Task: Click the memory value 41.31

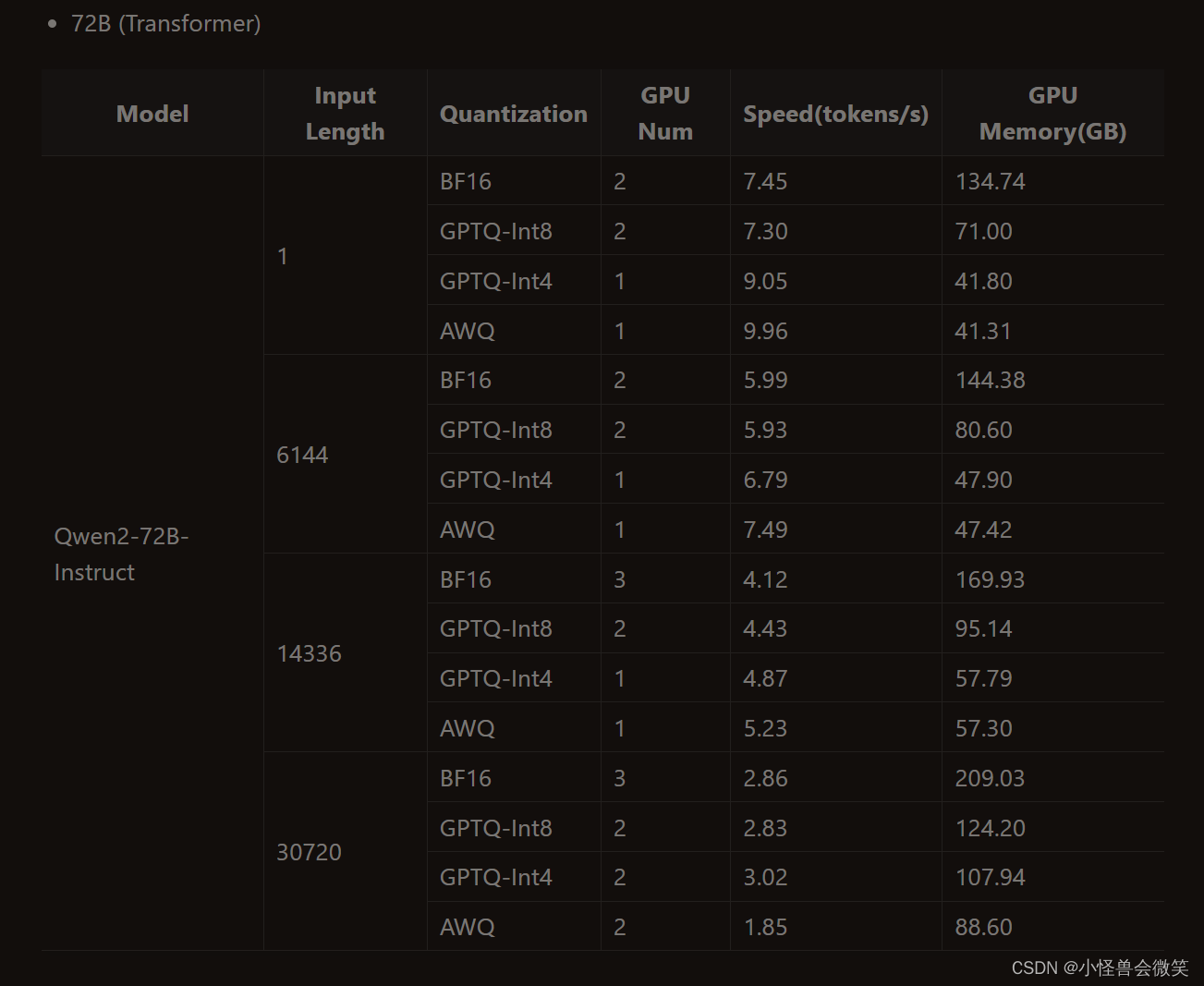Action: pos(982,331)
